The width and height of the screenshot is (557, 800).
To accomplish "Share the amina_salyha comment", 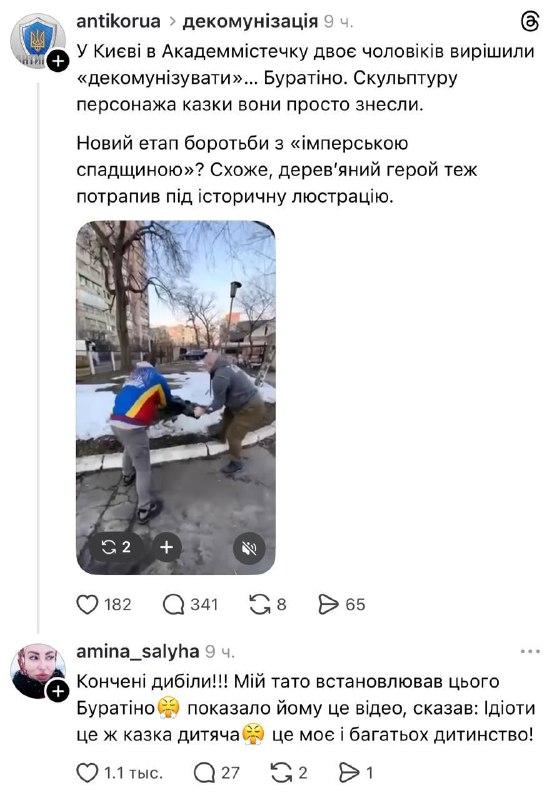I will (x=349, y=772).
